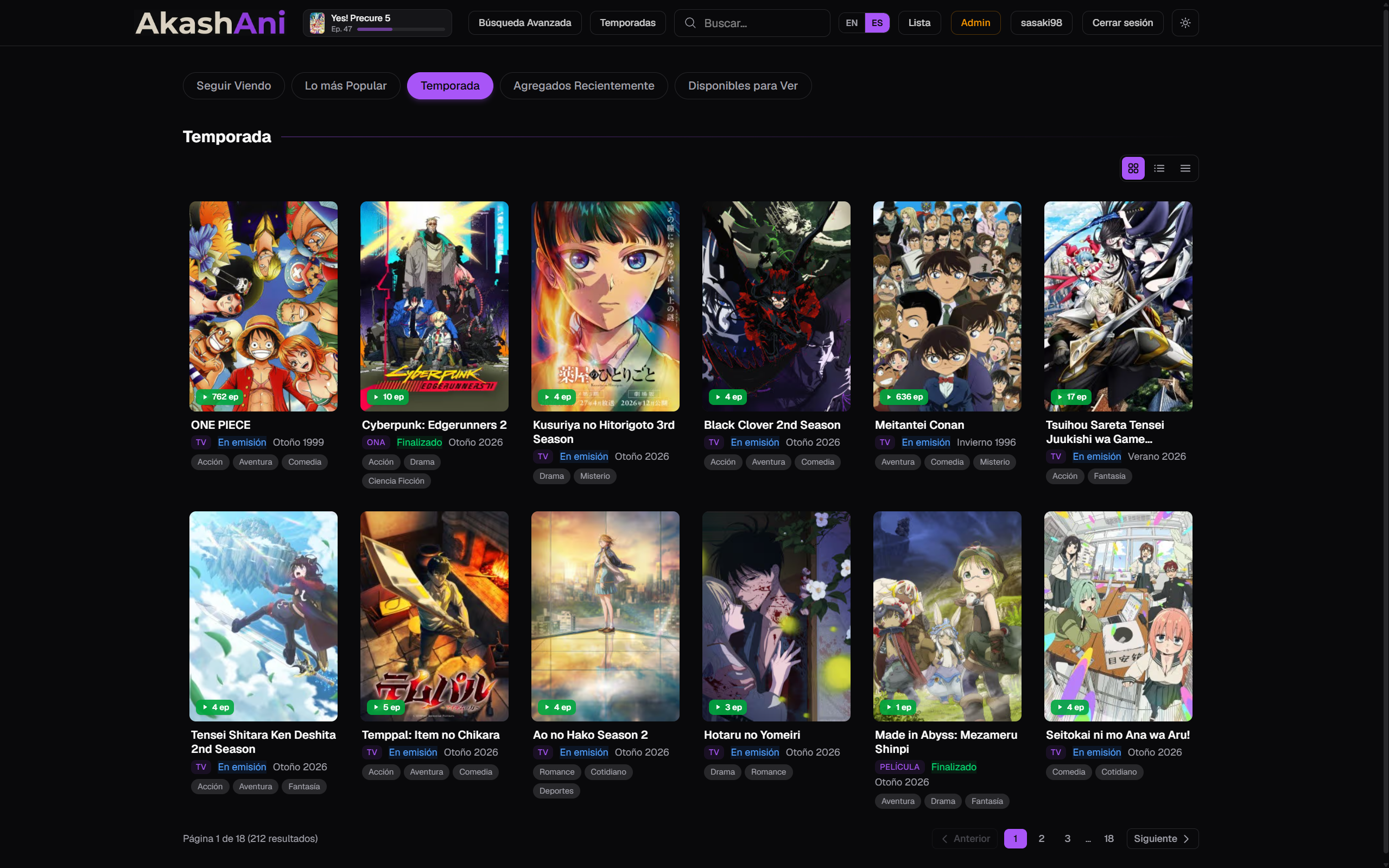Screen dimensions: 1389x868
Task: Click the 10 ep play badge
Action: coord(388,397)
